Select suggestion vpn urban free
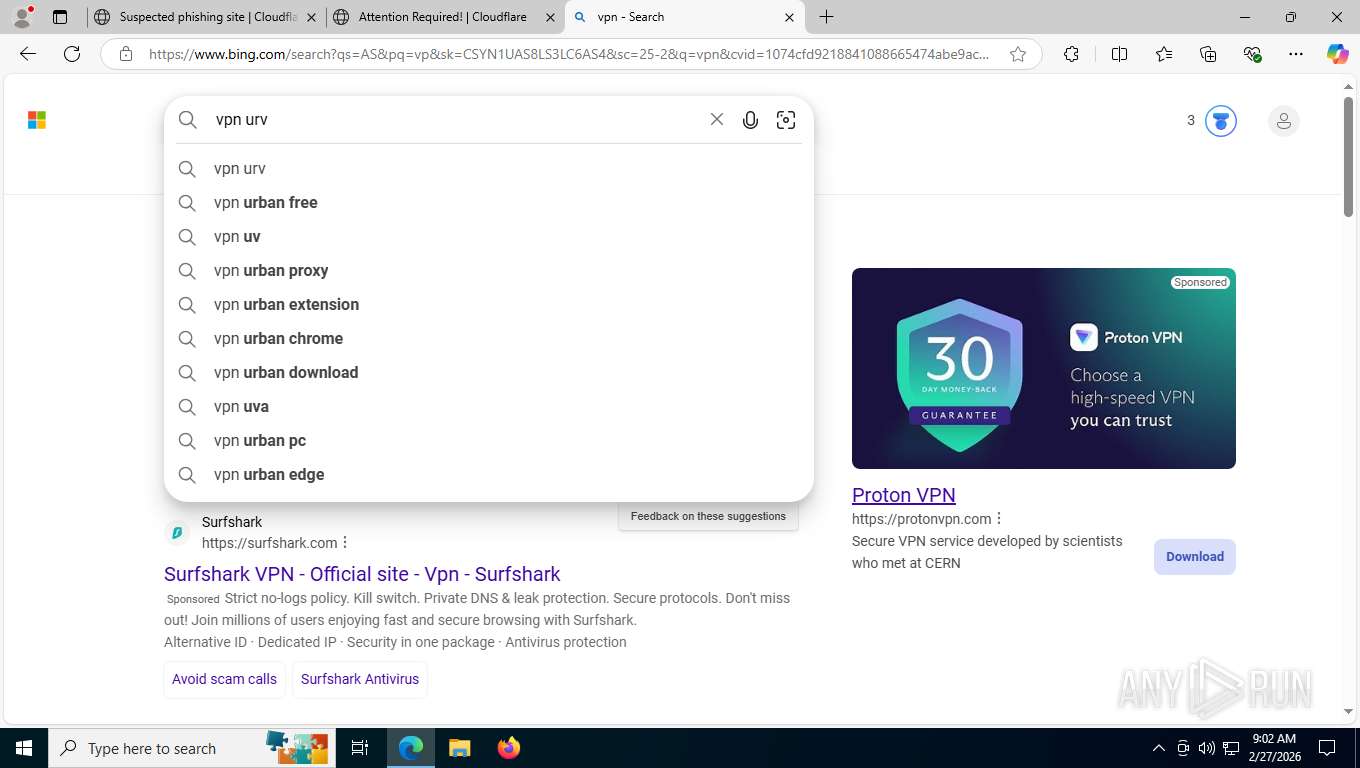Image resolution: width=1360 pixels, height=768 pixels. pos(489,202)
